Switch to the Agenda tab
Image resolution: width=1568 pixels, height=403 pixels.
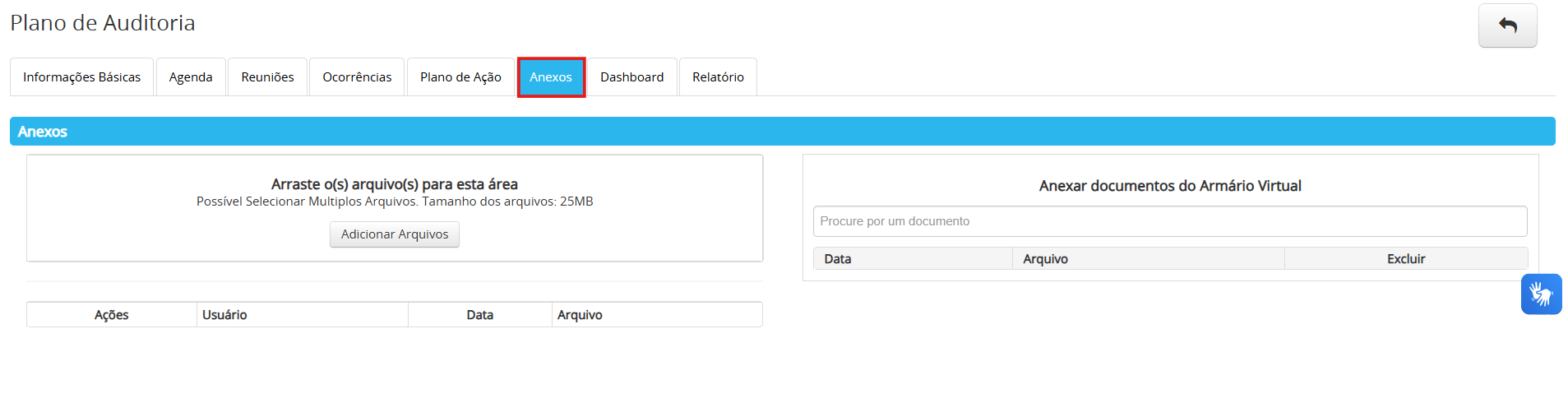pos(191,77)
